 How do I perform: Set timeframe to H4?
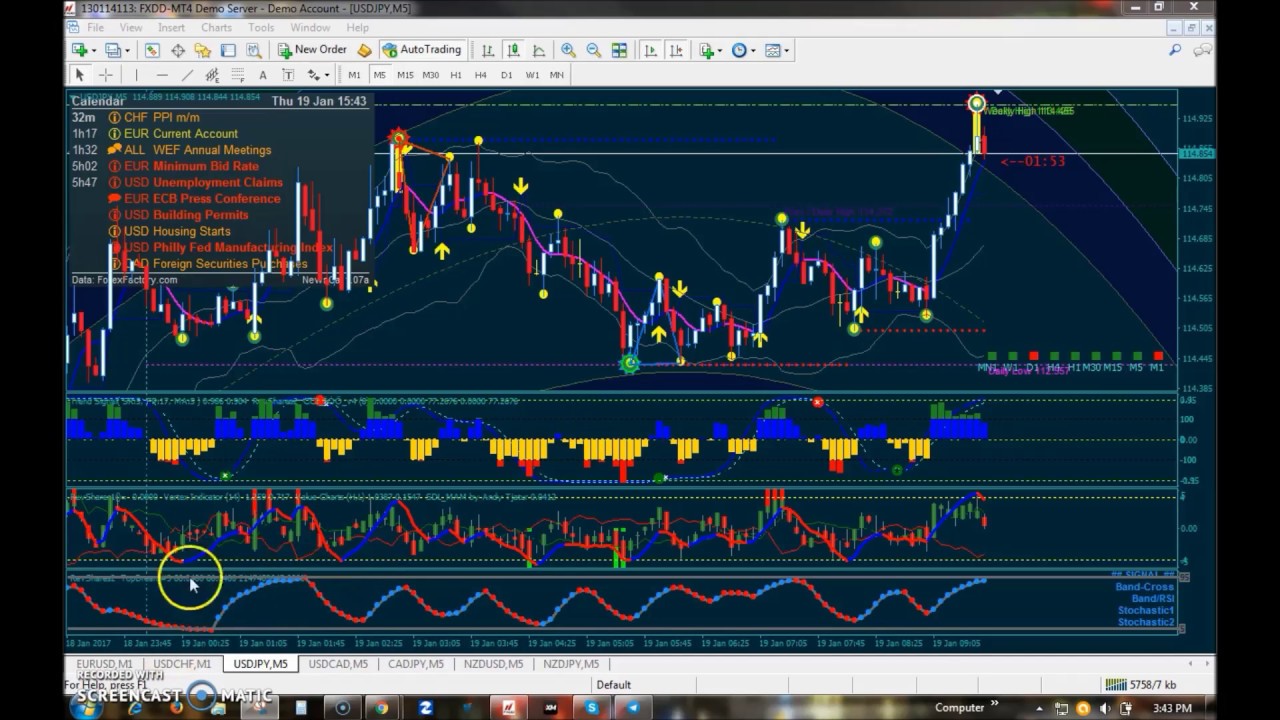pyautogui.click(x=481, y=75)
